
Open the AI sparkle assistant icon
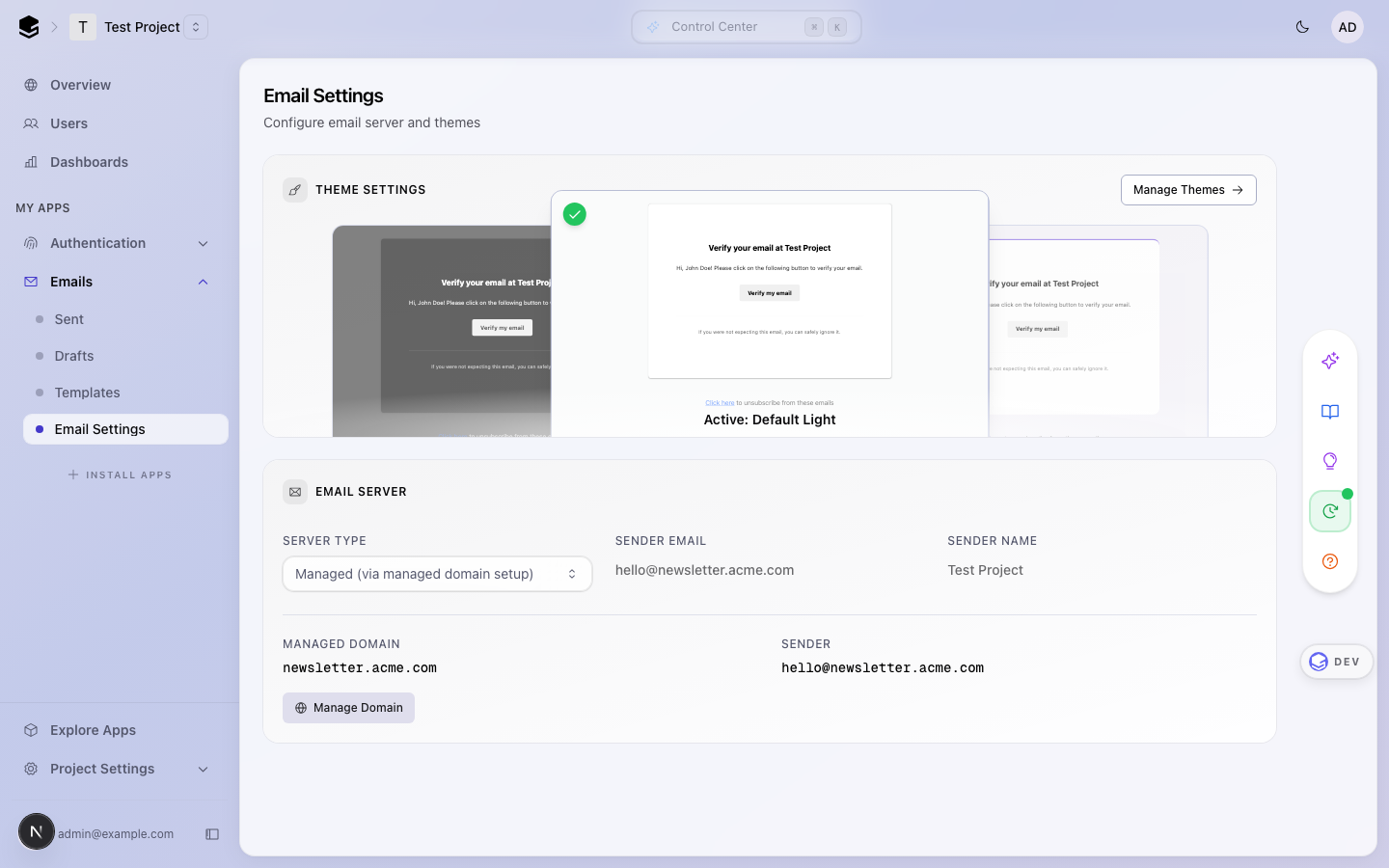1330,361
